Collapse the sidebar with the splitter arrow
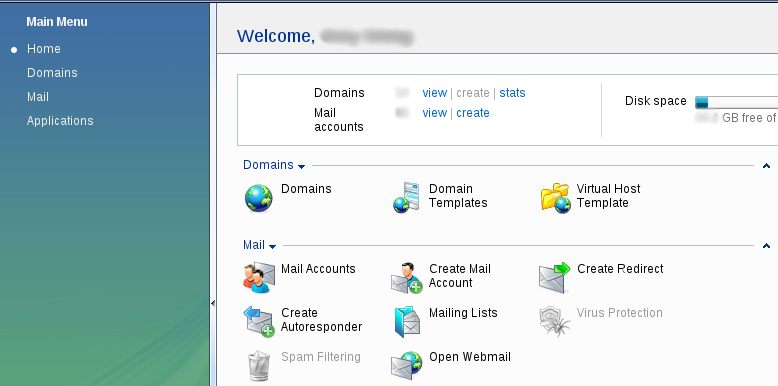 click(213, 303)
